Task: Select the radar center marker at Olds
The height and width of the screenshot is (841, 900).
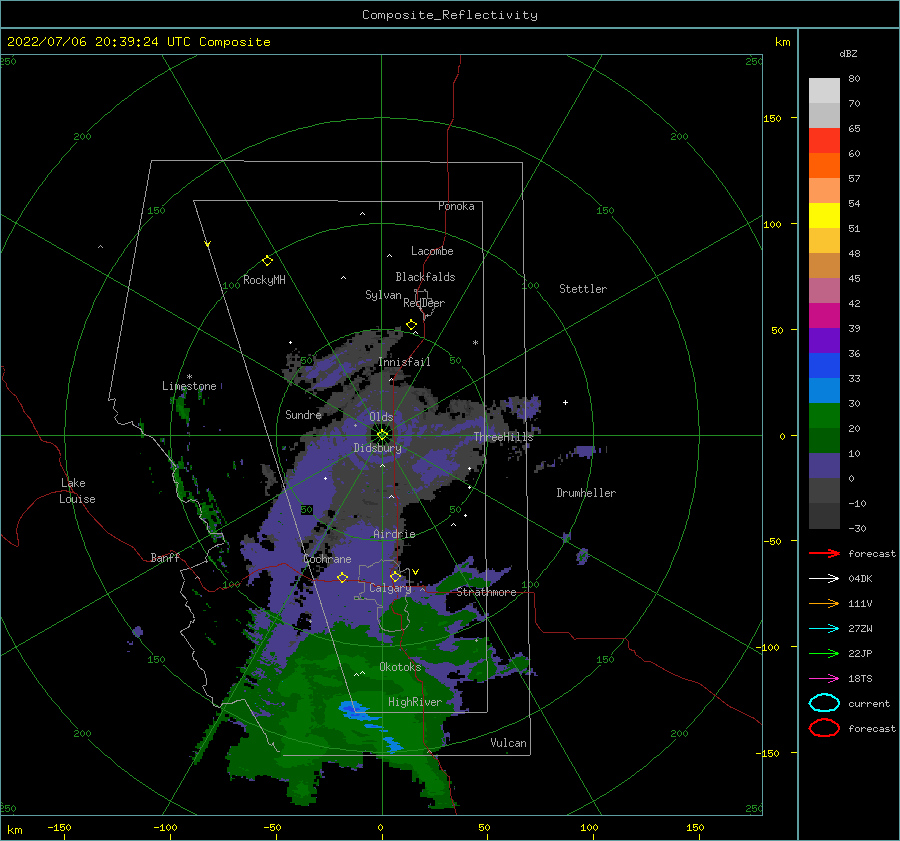Action: [x=382, y=435]
